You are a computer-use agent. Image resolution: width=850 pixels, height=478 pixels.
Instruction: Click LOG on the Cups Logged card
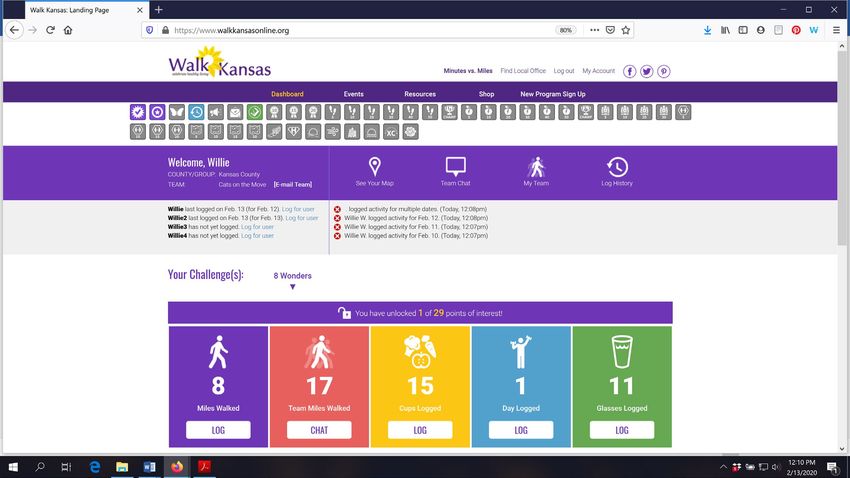coord(420,430)
